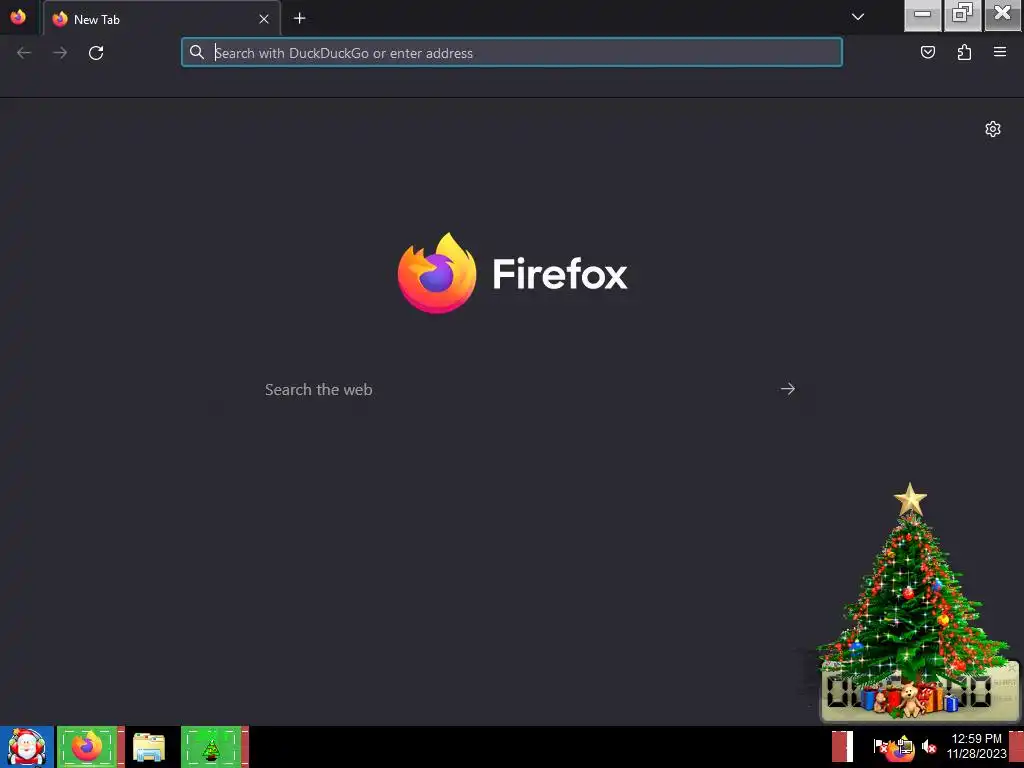Expand the list all tabs chevron
Screen dimensions: 1024x768
[858, 18]
